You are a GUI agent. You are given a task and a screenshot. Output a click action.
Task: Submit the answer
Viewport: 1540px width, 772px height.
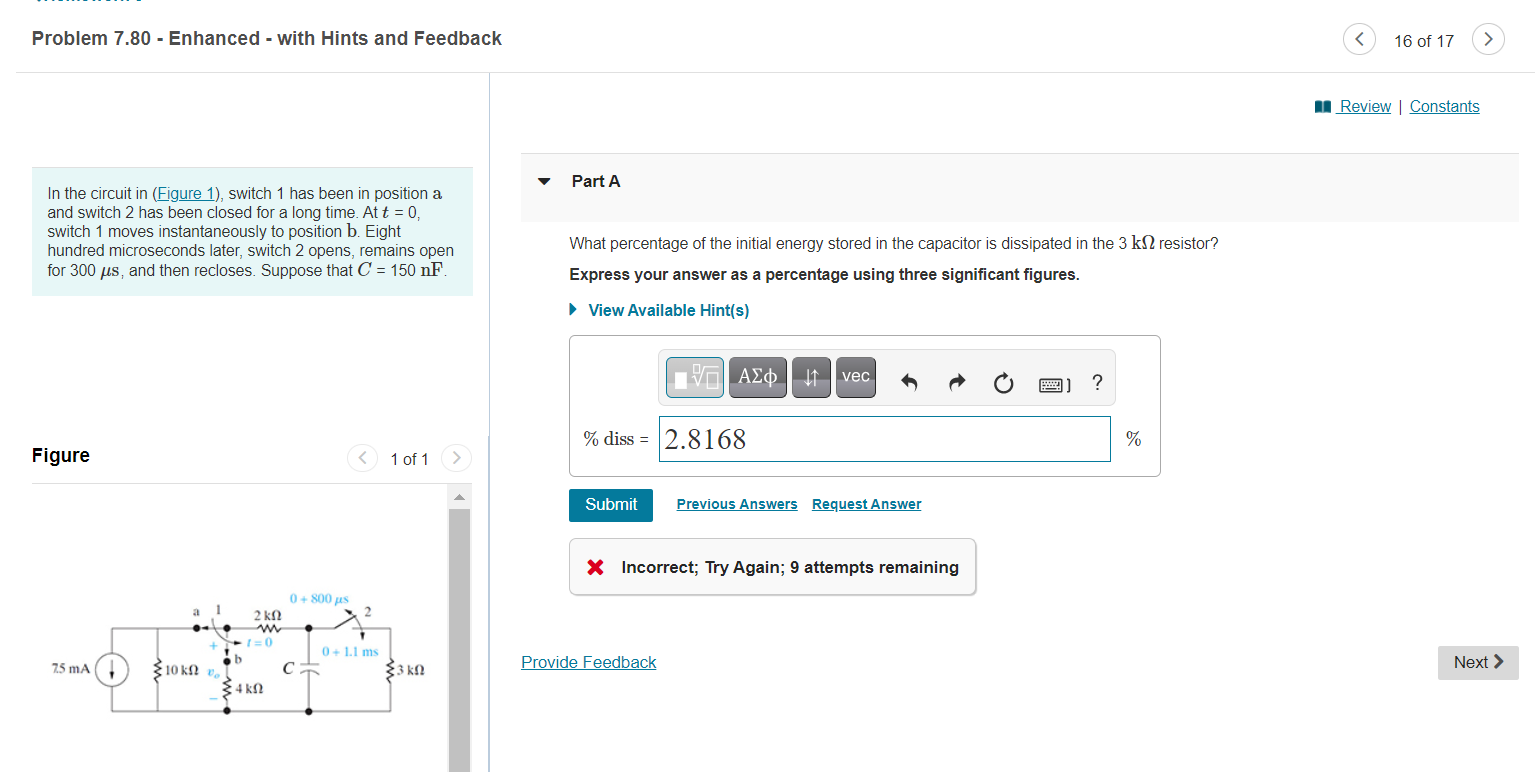tap(611, 505)
